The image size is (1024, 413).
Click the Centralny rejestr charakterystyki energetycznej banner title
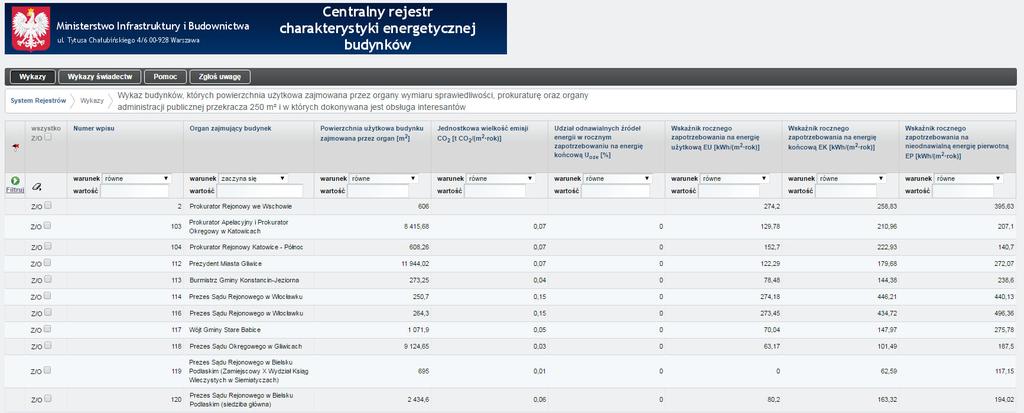pyautogui.click(x=377, y=29)
